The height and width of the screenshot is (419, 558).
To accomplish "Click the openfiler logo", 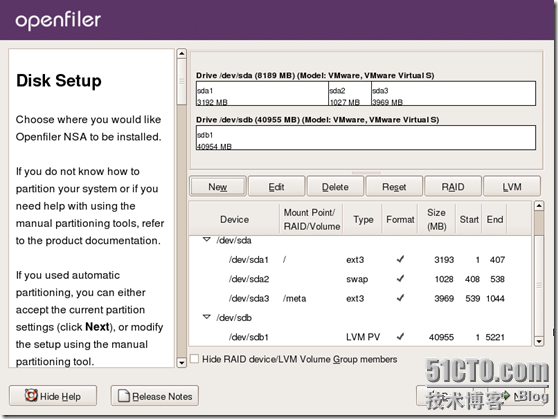I will (58, 20).
